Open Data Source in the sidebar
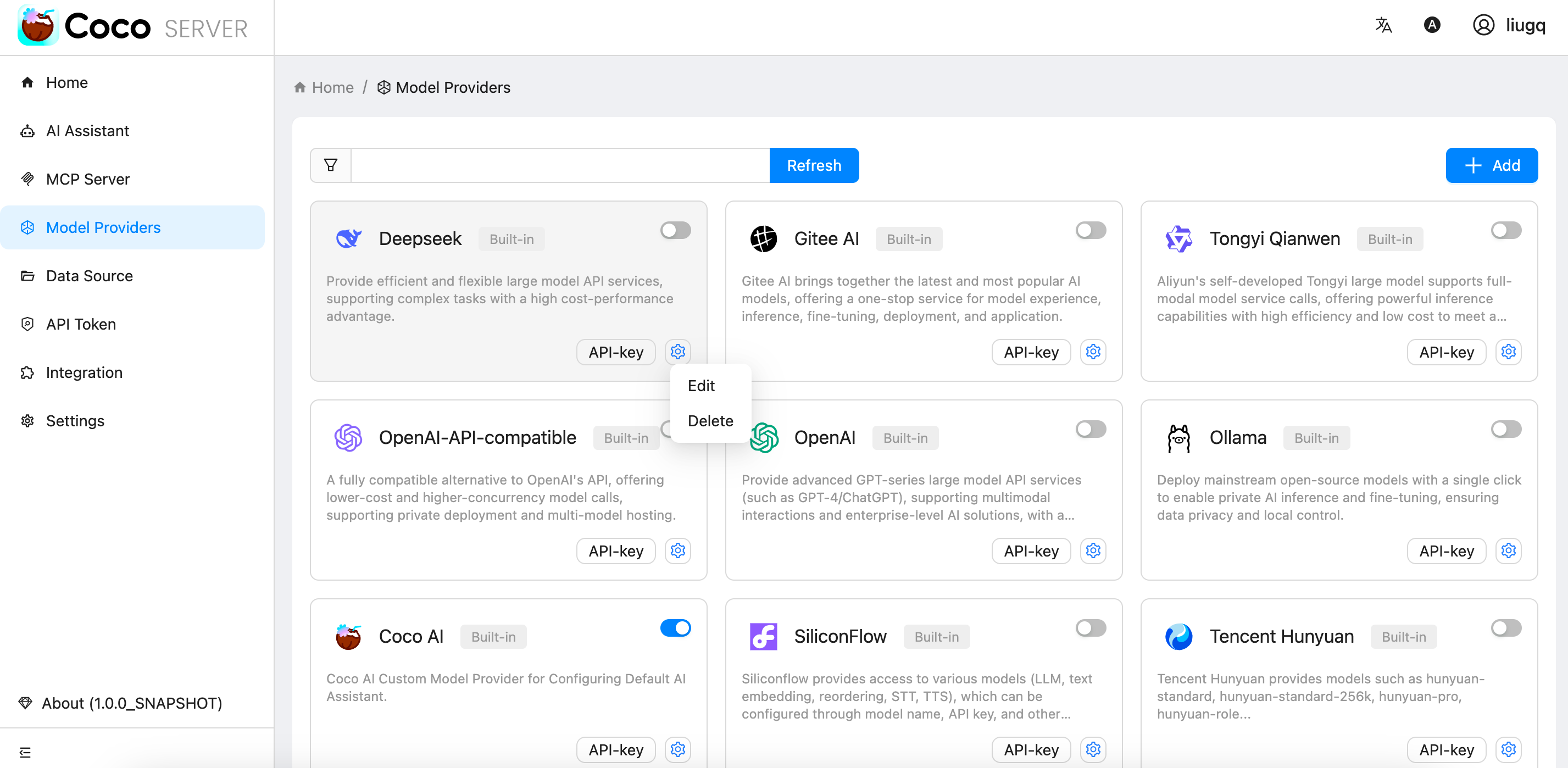 click(133, 276)
